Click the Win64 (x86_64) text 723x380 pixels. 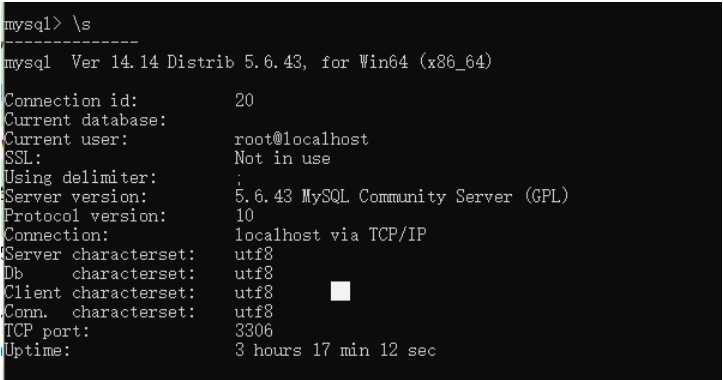(x=426, y=62)
